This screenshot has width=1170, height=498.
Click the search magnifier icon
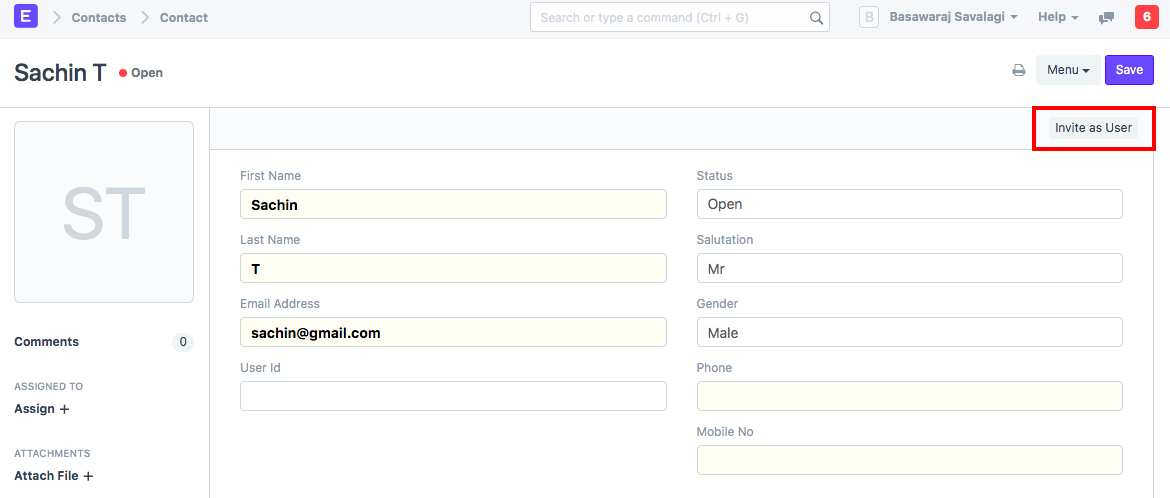816,18
